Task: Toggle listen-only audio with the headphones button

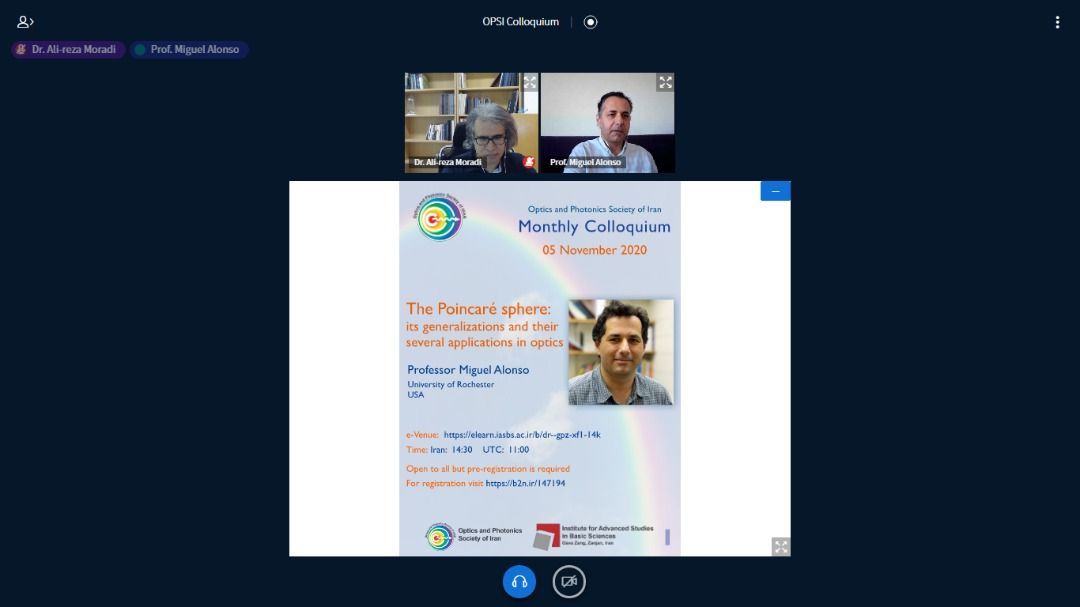Action: pyautogui.click(x=519, y=581)
